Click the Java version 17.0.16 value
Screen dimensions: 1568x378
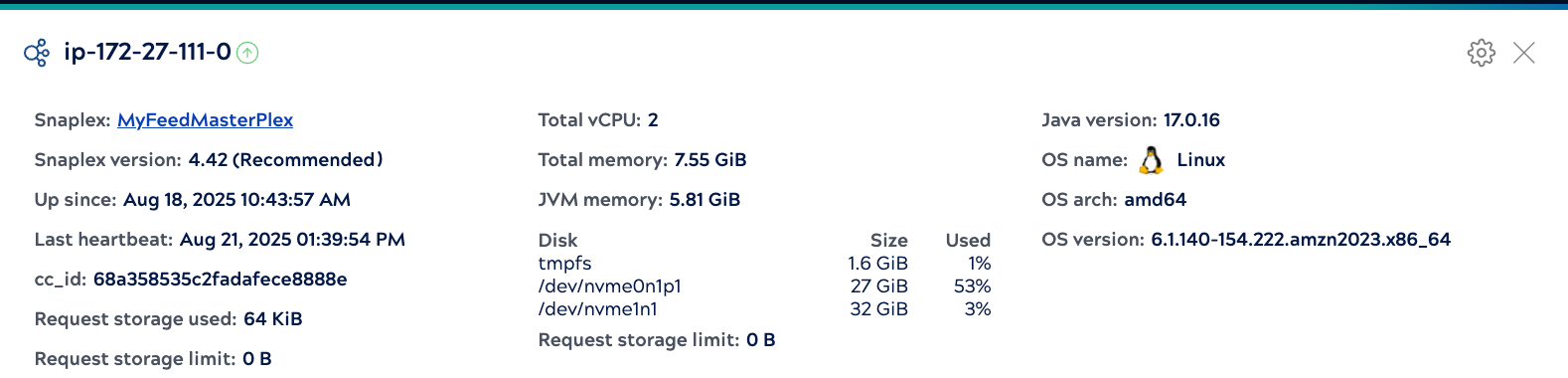coord(1192,120)
